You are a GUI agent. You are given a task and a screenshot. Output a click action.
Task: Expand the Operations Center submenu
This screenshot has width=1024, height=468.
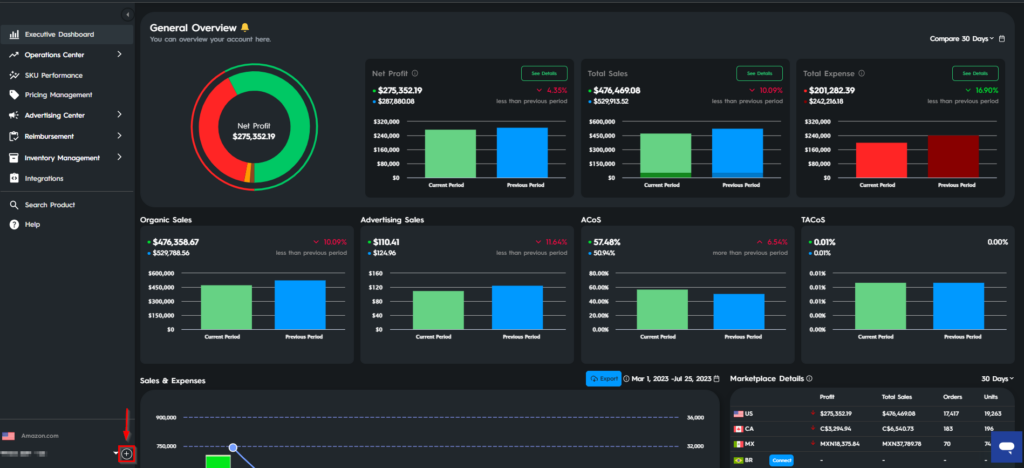[x=119, y=54]
